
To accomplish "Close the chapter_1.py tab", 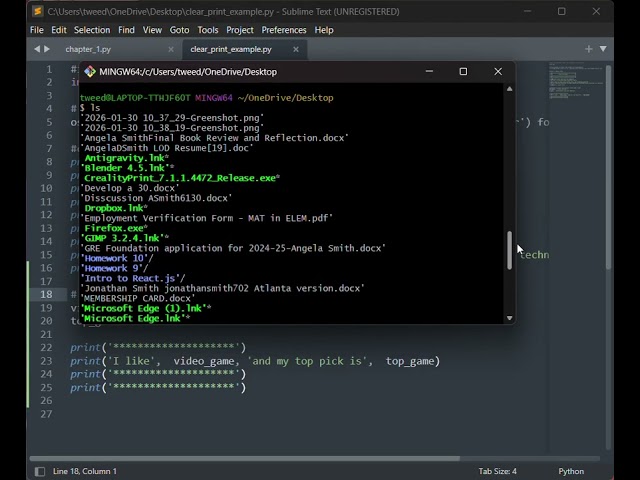I will point(171,49).
